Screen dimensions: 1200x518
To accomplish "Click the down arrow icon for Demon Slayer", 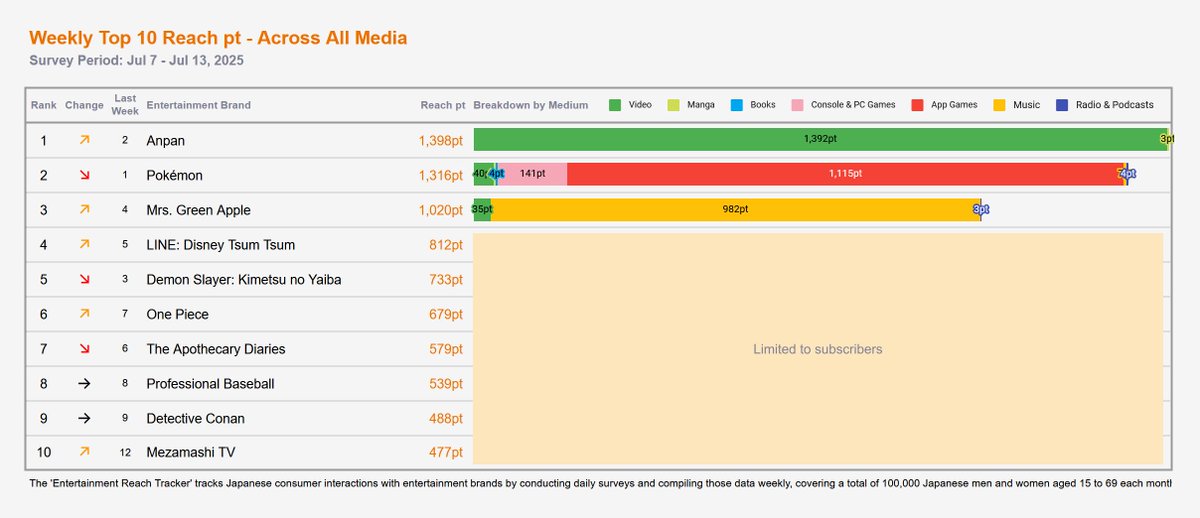I will [x=84, y=280].
